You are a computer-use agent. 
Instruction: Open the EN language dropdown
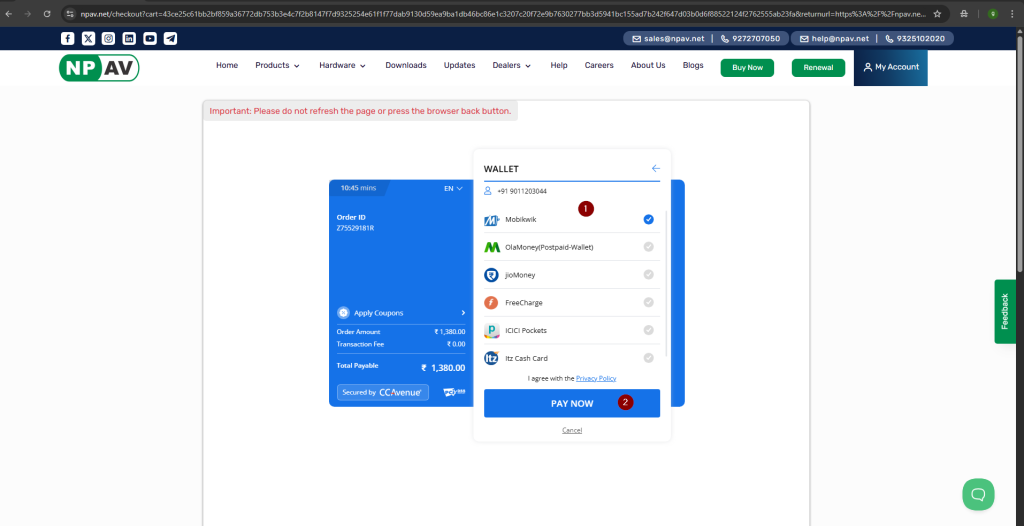453,188
